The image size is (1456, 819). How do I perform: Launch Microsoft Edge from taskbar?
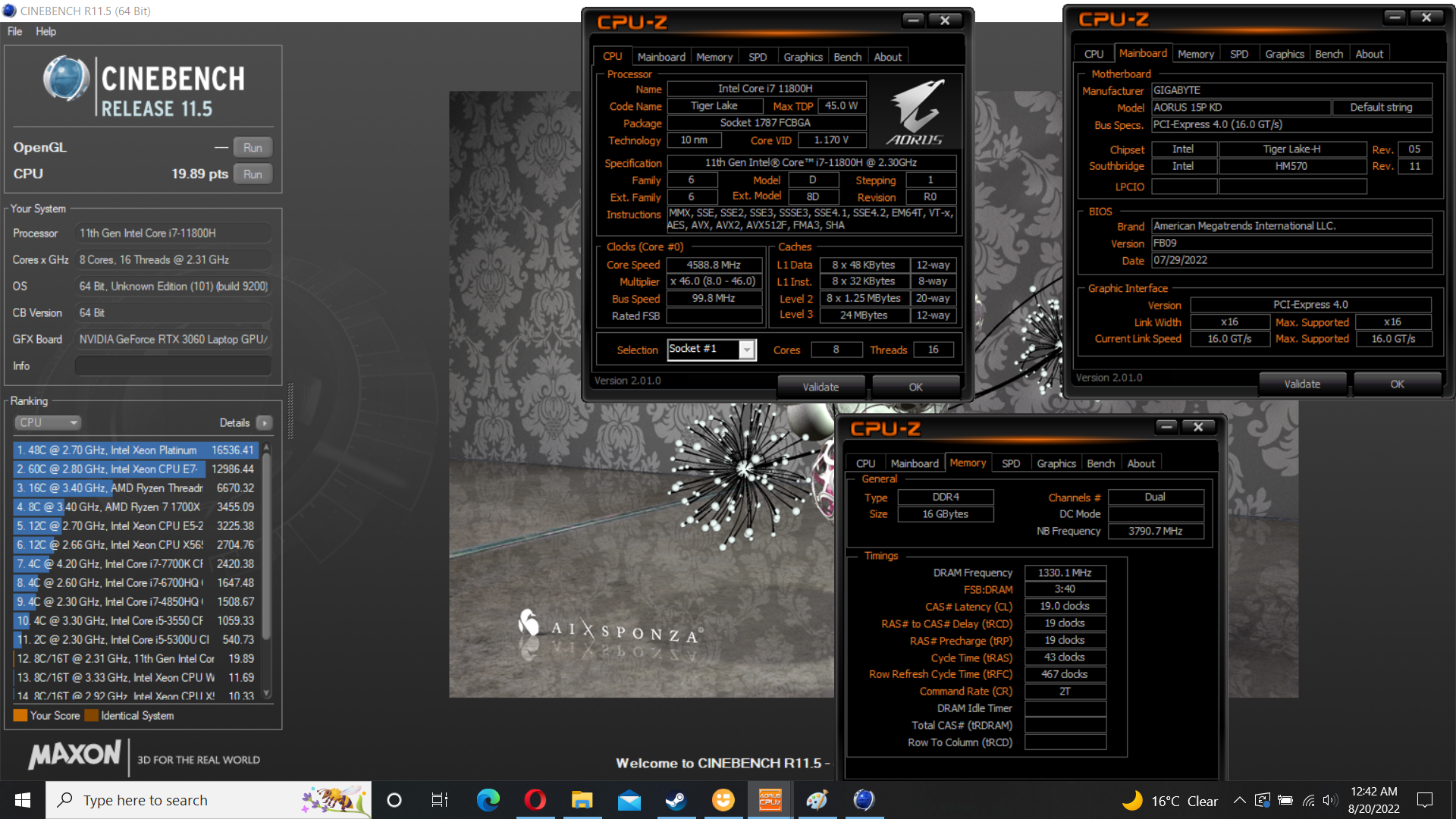tap(488, 800)
